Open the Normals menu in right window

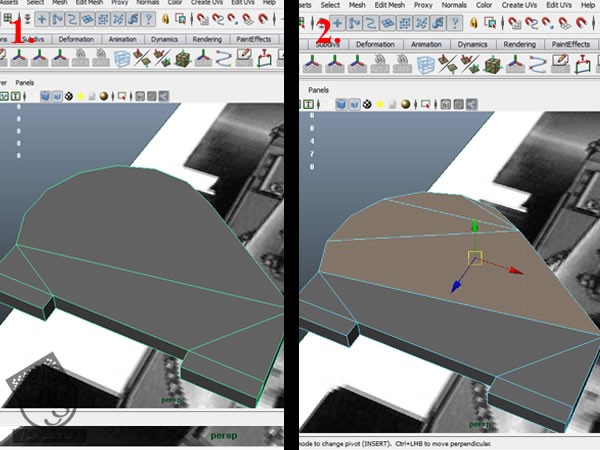pyautogui.click(x=453, y=5)
